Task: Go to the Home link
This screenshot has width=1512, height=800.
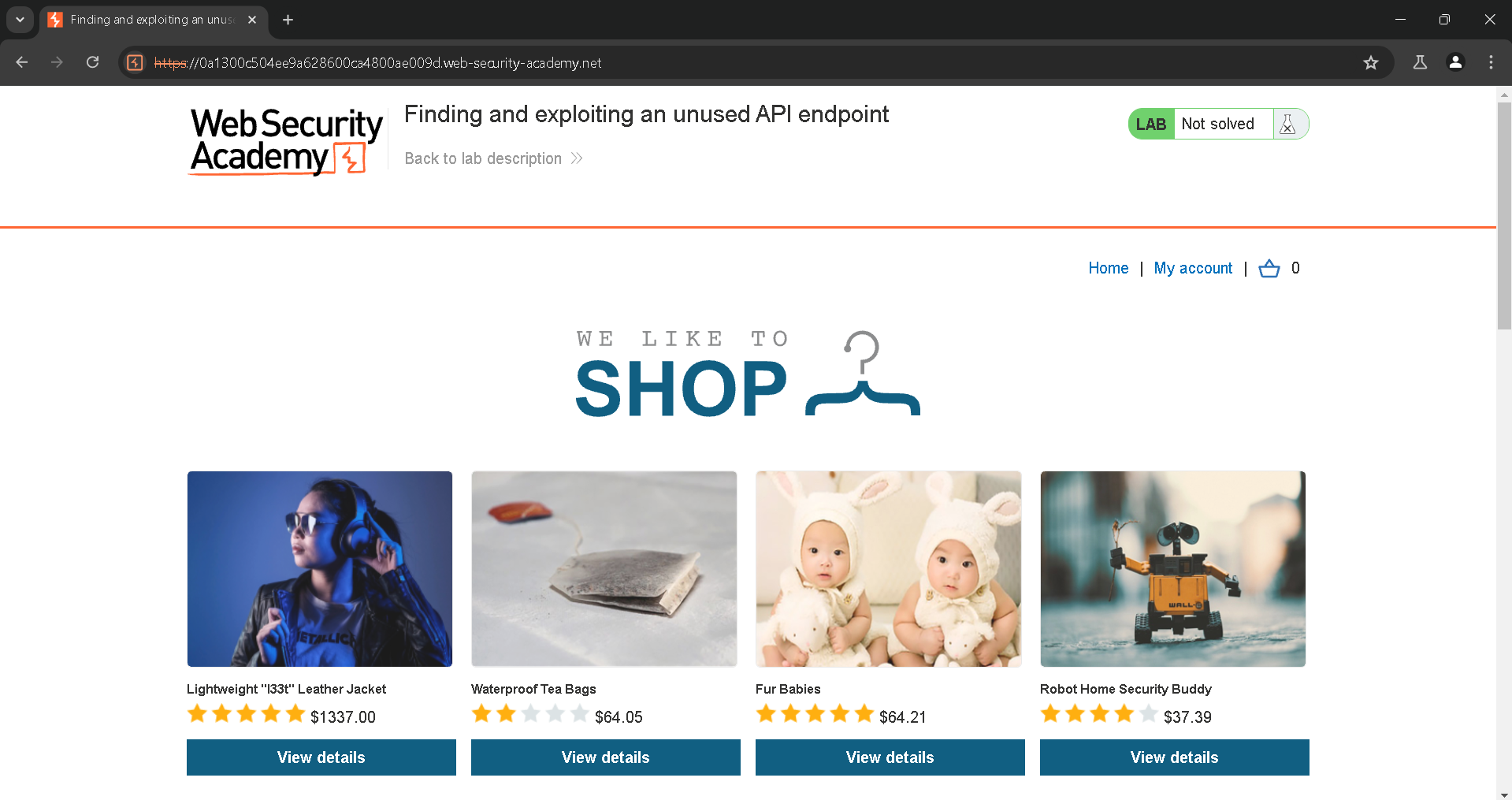Action: pyautogui.click(x=1108, y=269)
